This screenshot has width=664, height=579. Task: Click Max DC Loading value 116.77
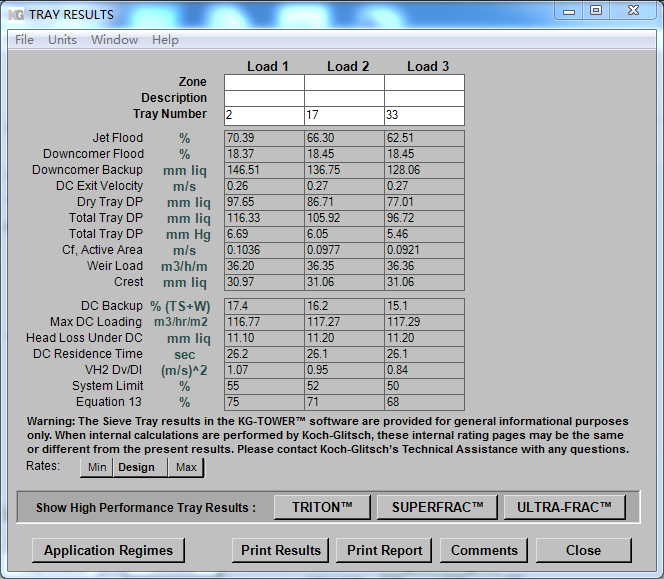264,322
